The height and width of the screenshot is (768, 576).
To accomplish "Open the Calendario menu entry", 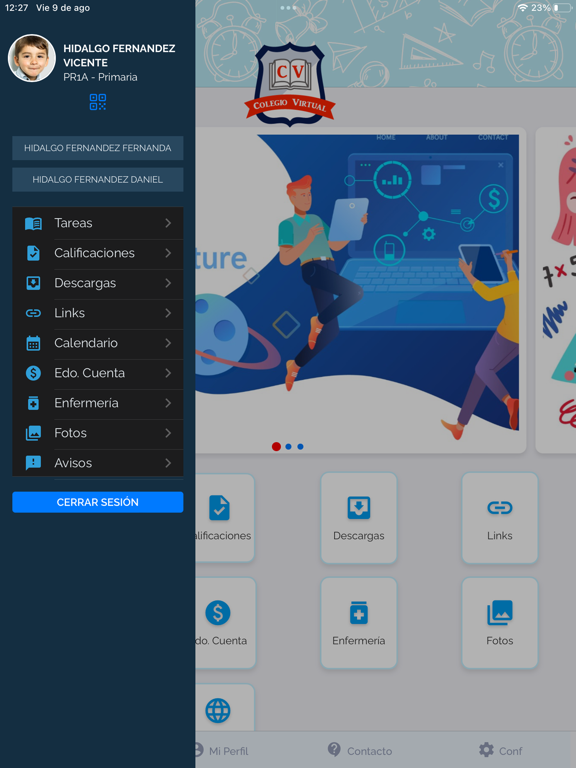I will (x=98, y=343).
